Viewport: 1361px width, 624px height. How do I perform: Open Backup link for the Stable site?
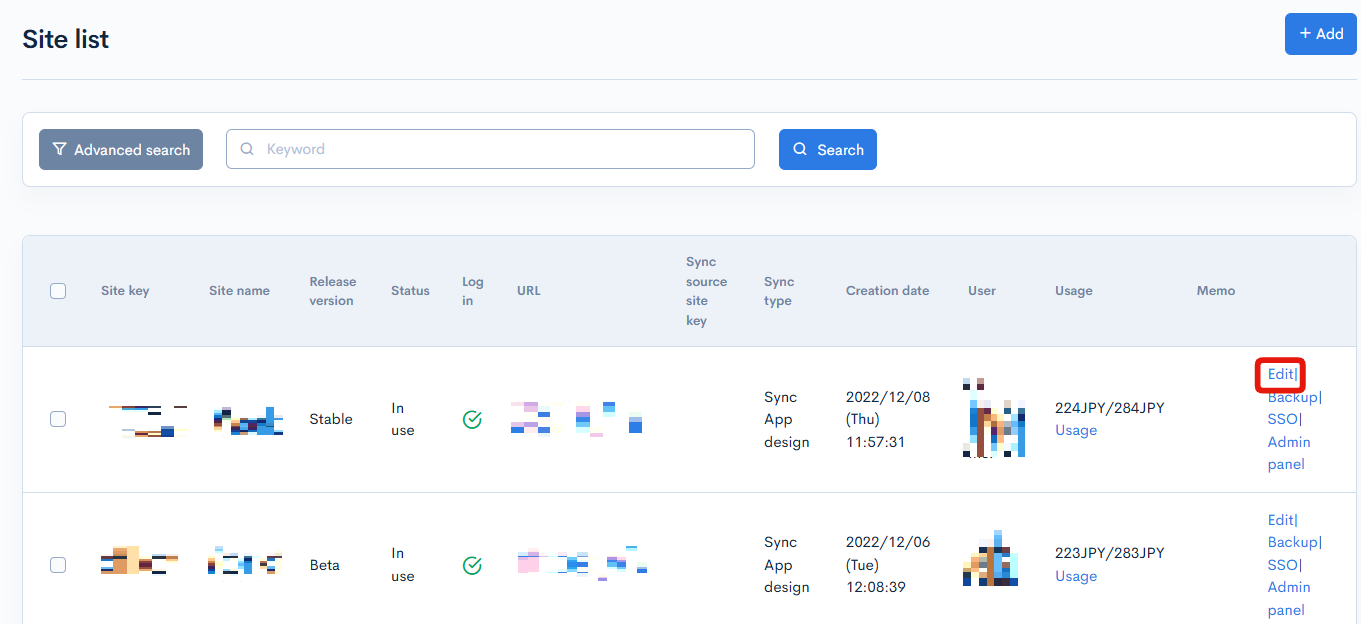coord(1292,397)
